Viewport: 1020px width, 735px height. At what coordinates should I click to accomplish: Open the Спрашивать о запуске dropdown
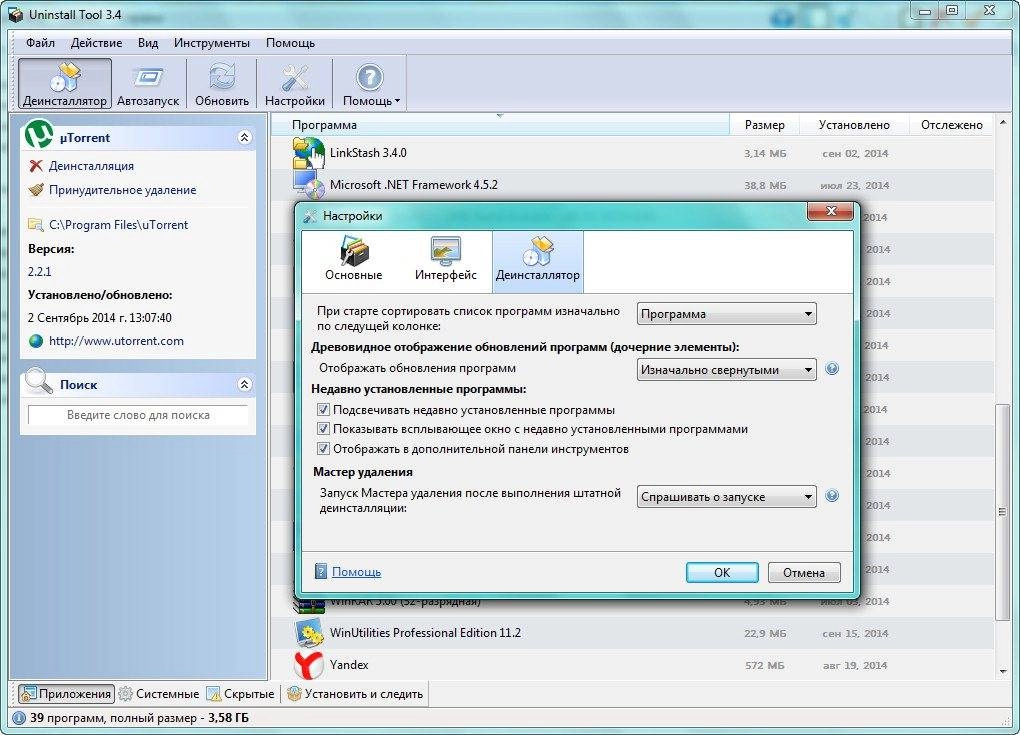coord(726,497)
